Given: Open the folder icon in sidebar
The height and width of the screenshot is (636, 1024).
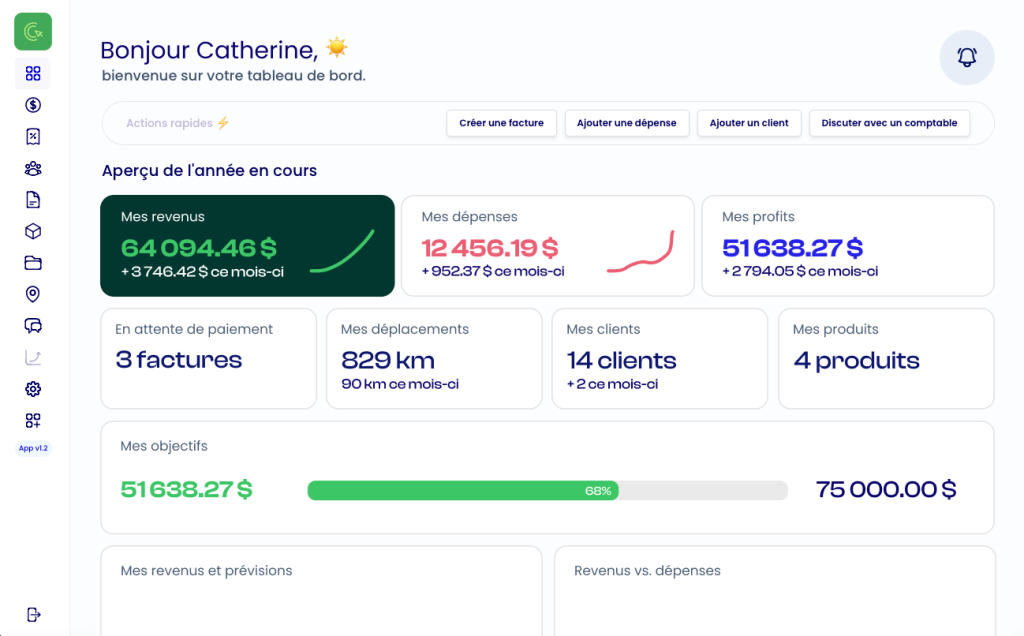Looking at the screenshot, I should pyautogui.click(x=33, y=263).
